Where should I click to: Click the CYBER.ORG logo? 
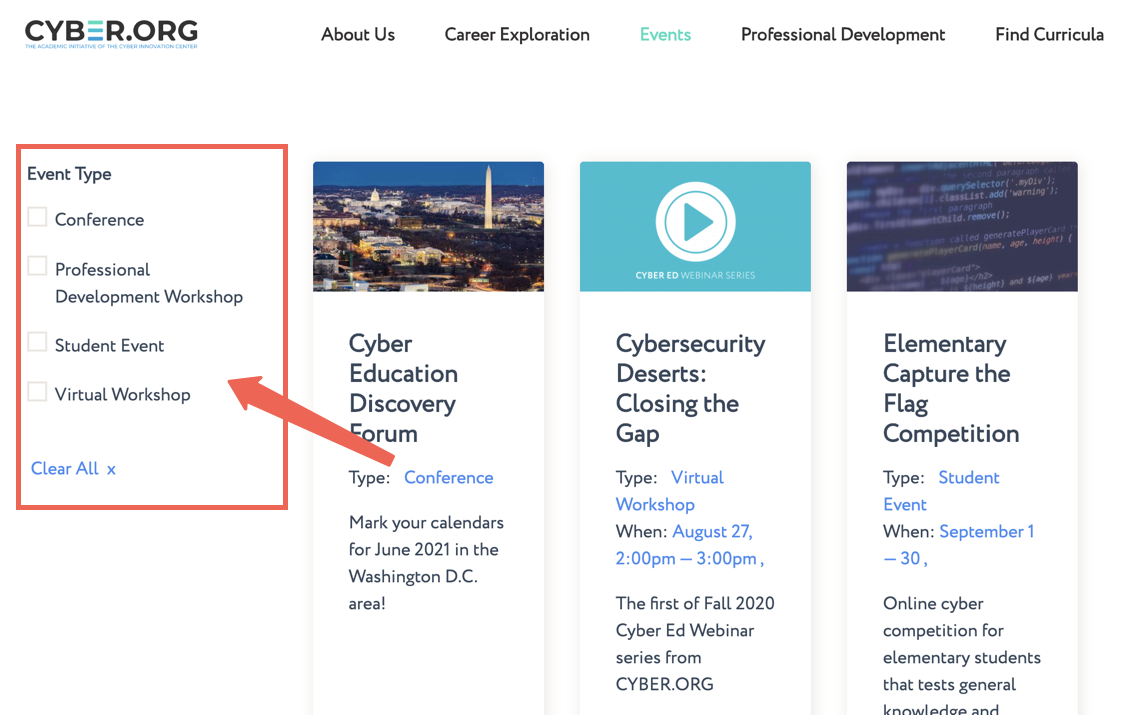click(x=111, y=34)
